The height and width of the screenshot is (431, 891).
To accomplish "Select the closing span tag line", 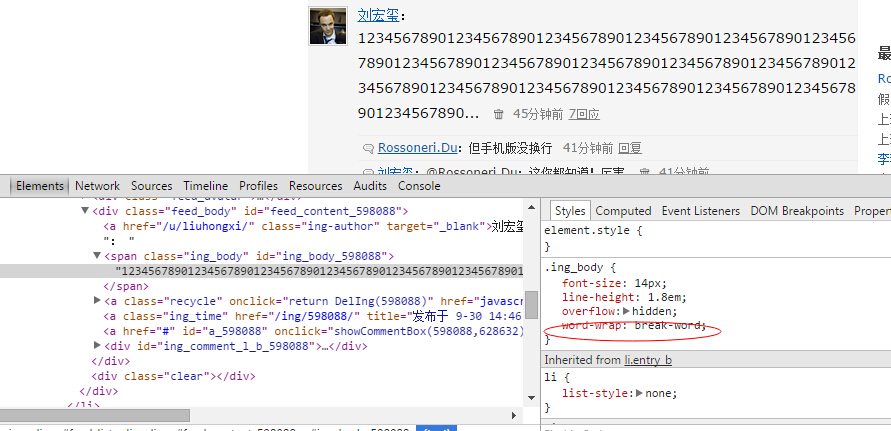I will pos(126,286).
